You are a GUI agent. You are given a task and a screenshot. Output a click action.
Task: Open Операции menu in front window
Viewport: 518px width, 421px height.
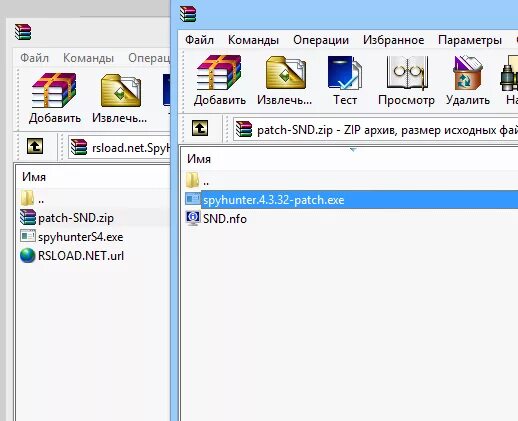pyautogui.click(x=321, y=40)
